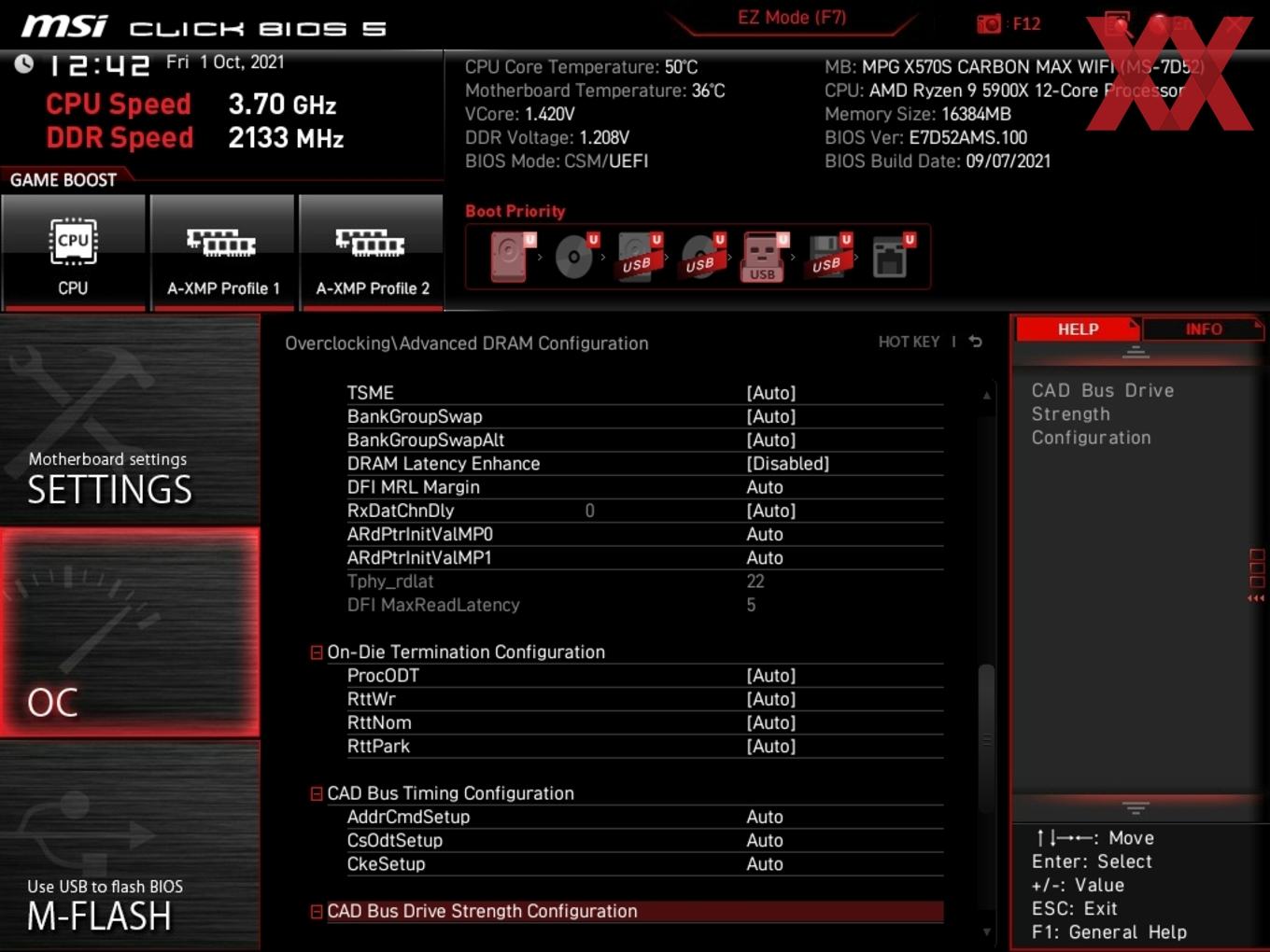Image resolution: width=1270 pixels, height=952 pixels.
Task: Click the DFI MaxReadLatency row
Action: [644, 605]
